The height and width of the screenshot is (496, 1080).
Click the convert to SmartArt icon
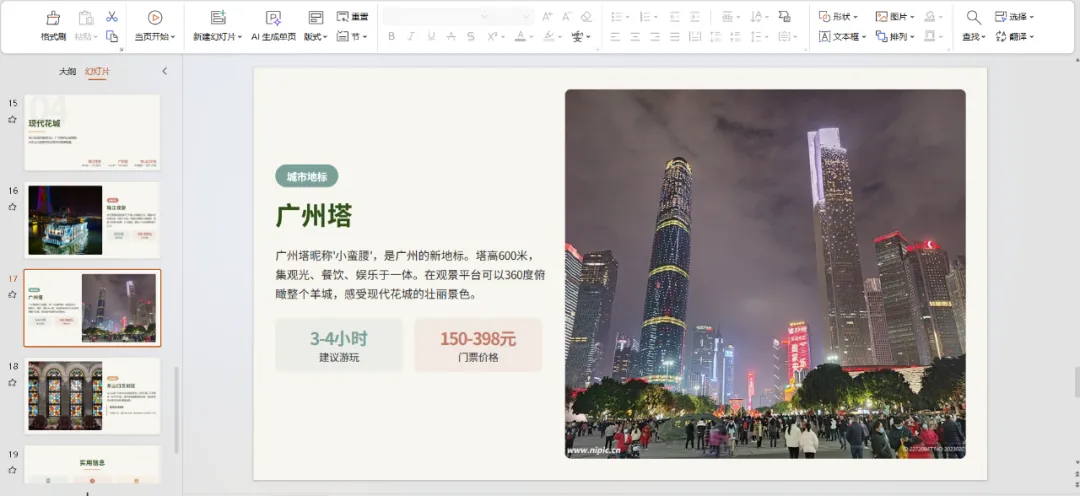(785, 17)
